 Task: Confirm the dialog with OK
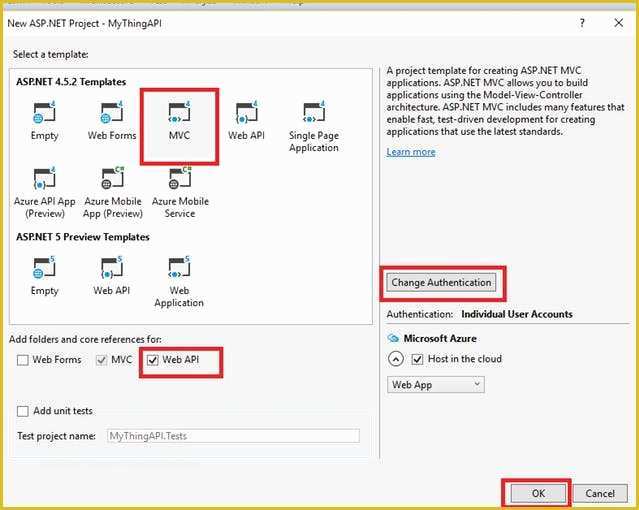pos(538,493)
